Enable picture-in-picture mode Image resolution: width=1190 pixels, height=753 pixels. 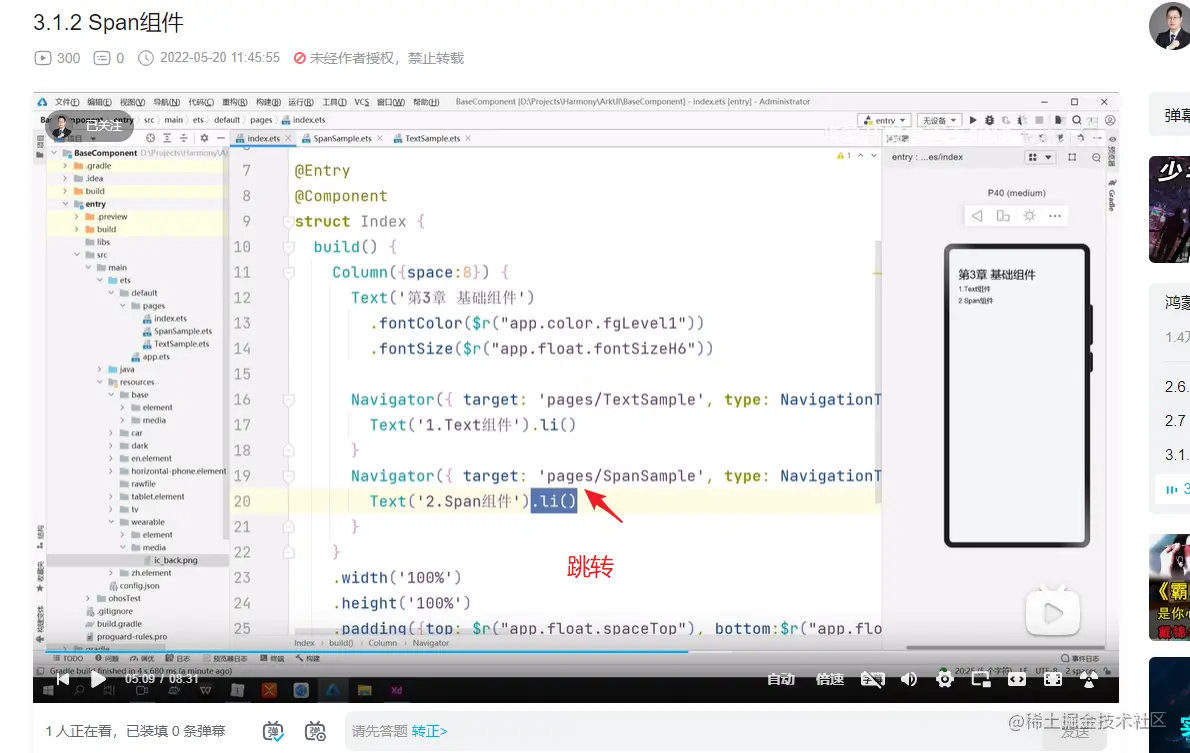click(981, 679)
